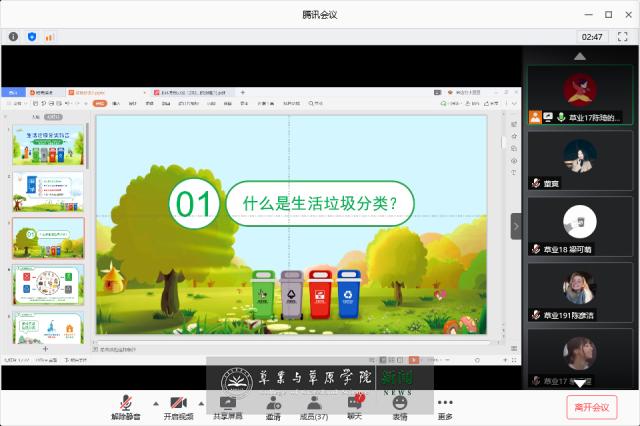Open the 邀请 invite icon

coord(273,406)
